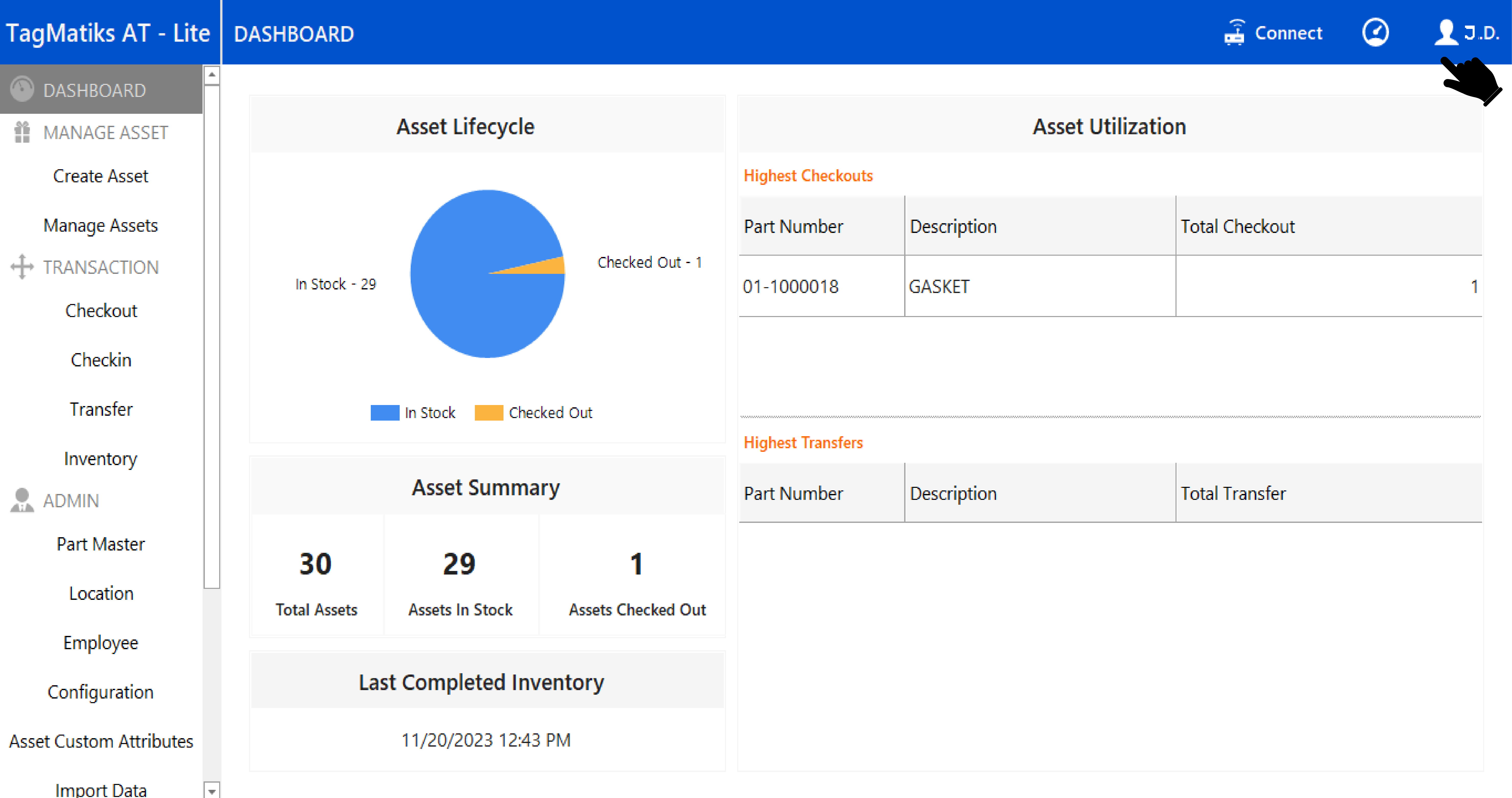Image resolution: width=1512 pixels, height=798 pixels.
Task: Open Create Asset menu item
Action: (x=100, y=176)
